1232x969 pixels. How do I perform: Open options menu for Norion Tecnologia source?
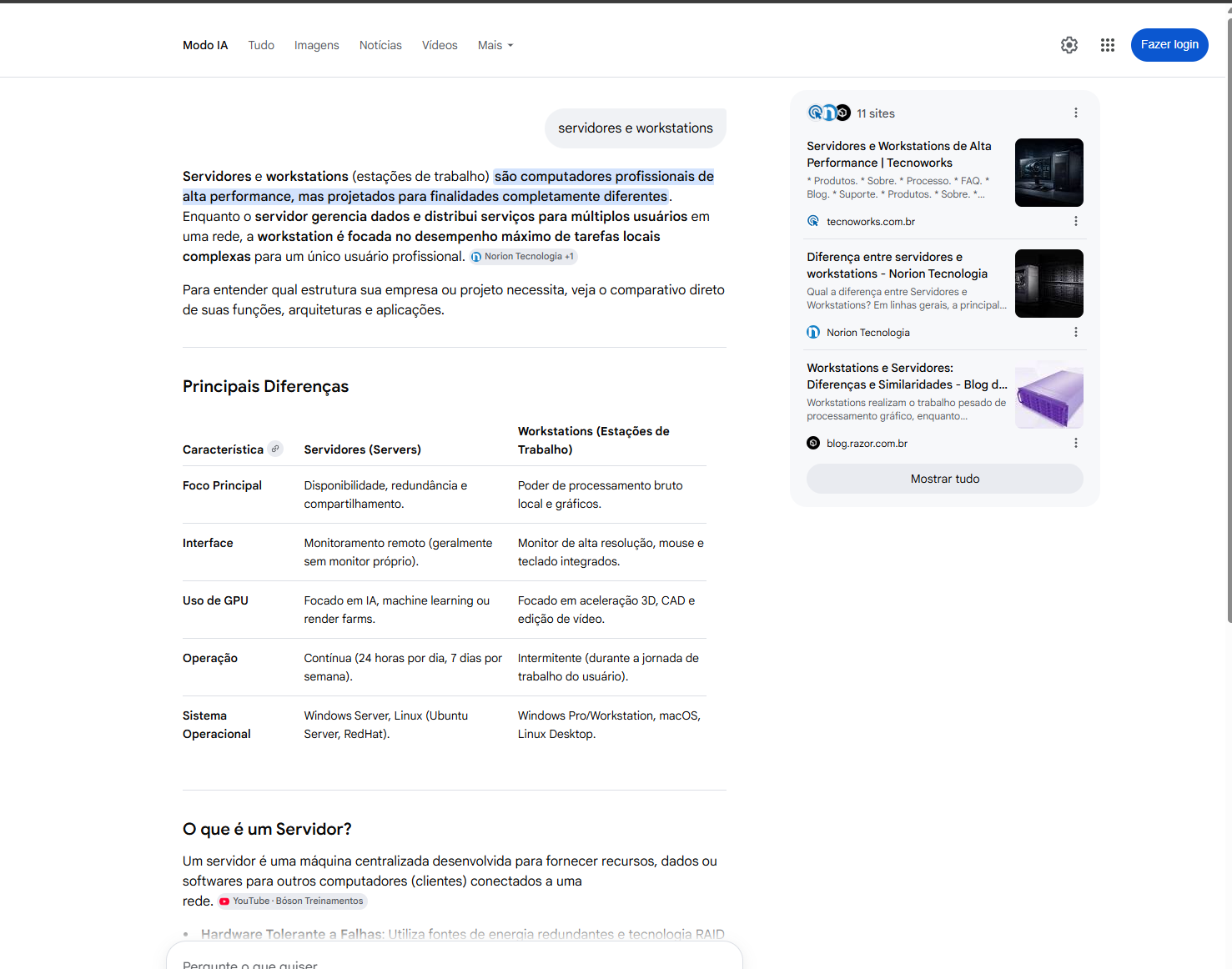1076,332
